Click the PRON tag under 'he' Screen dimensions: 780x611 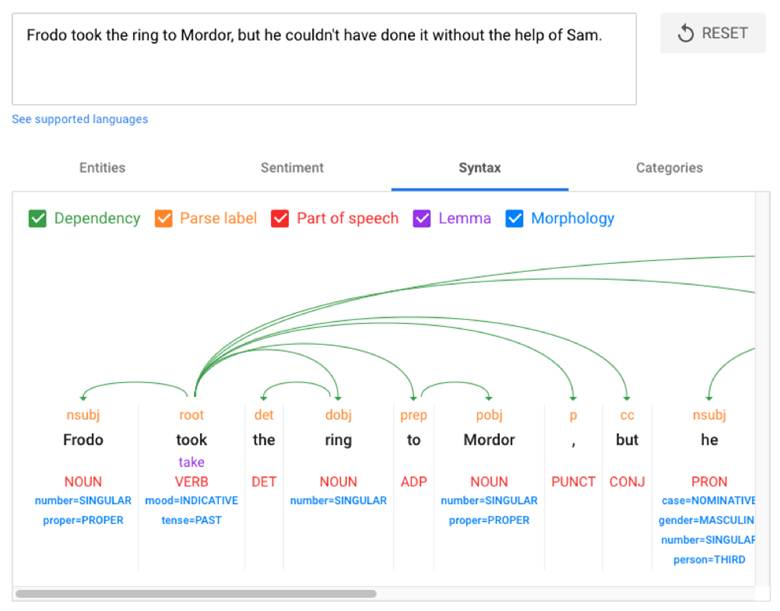[x=709, y=482]
